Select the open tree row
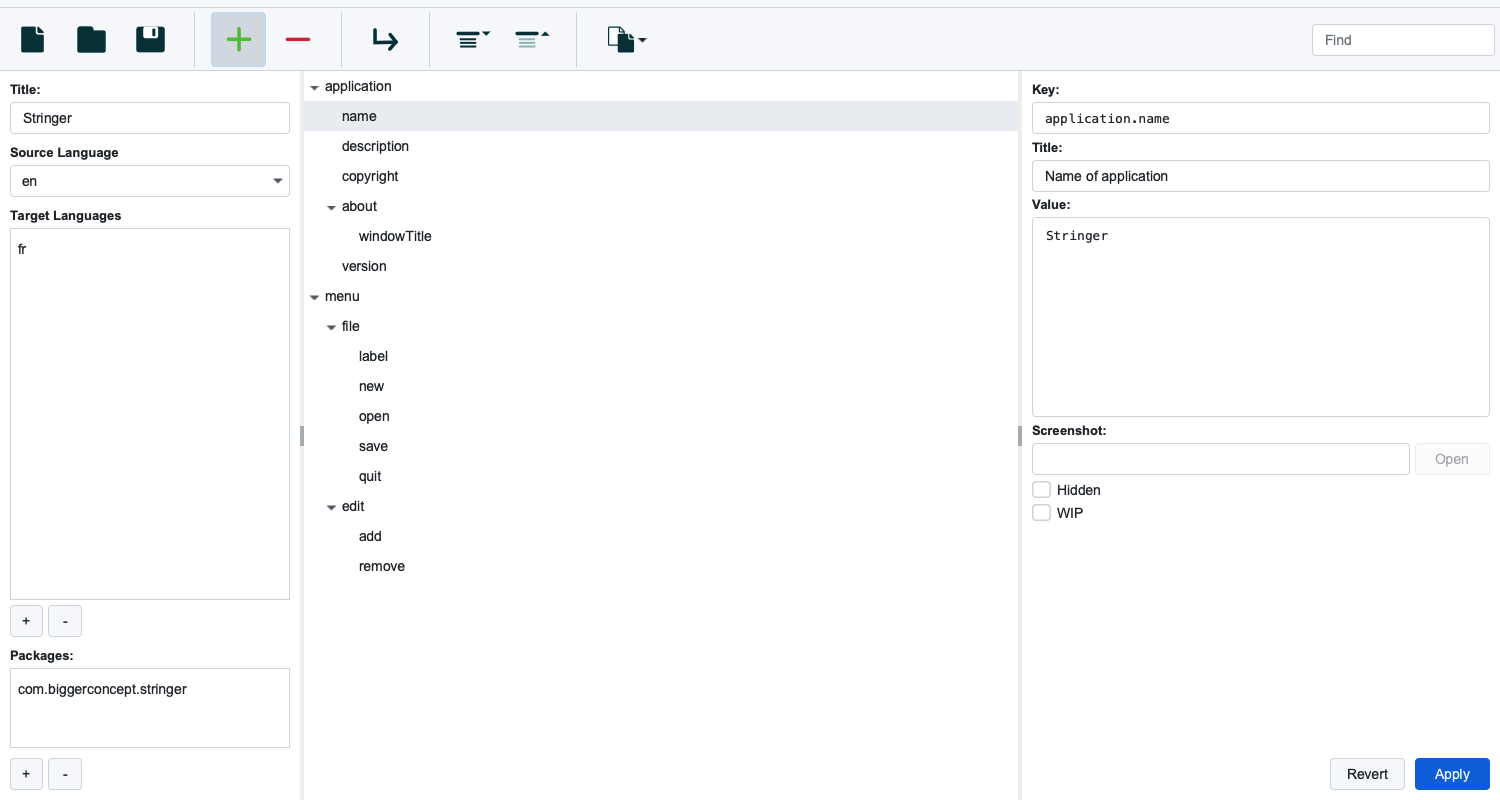Image resolution: width=1500 pixels, height=800 pixels. coord(661,416)
